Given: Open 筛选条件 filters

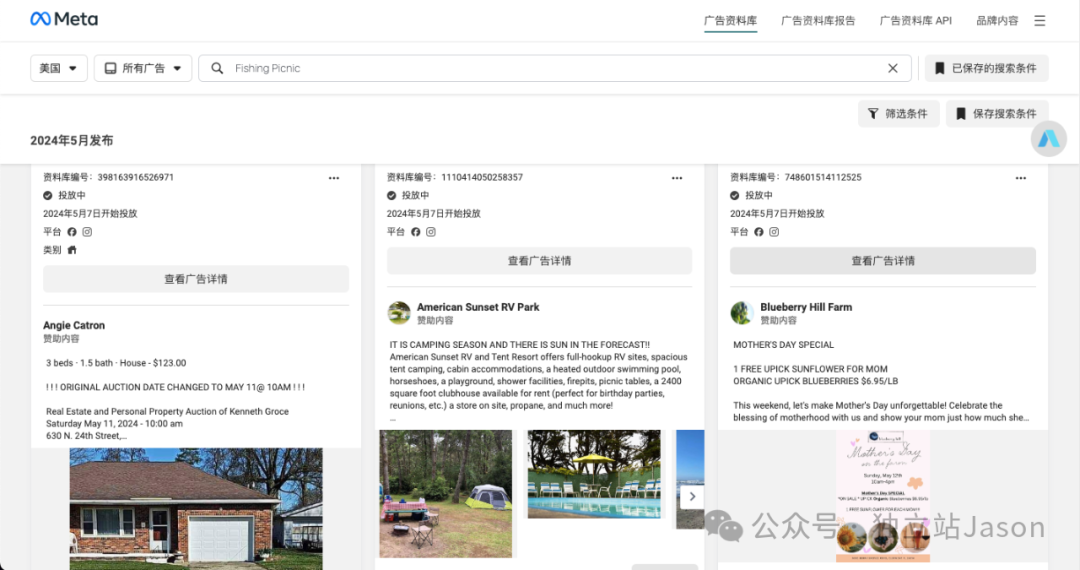Looking at the screenshot, I should tap(898, 114).
